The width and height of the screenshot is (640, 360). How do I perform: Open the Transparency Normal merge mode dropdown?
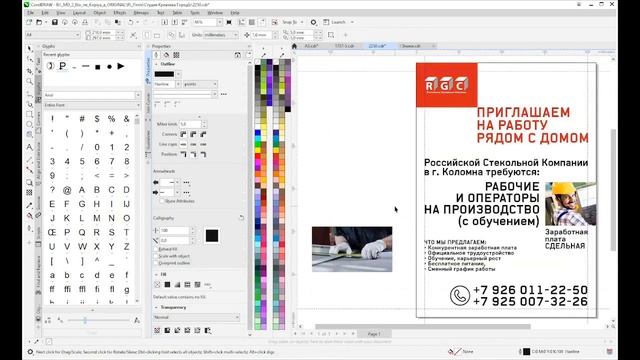coord(196,317)
